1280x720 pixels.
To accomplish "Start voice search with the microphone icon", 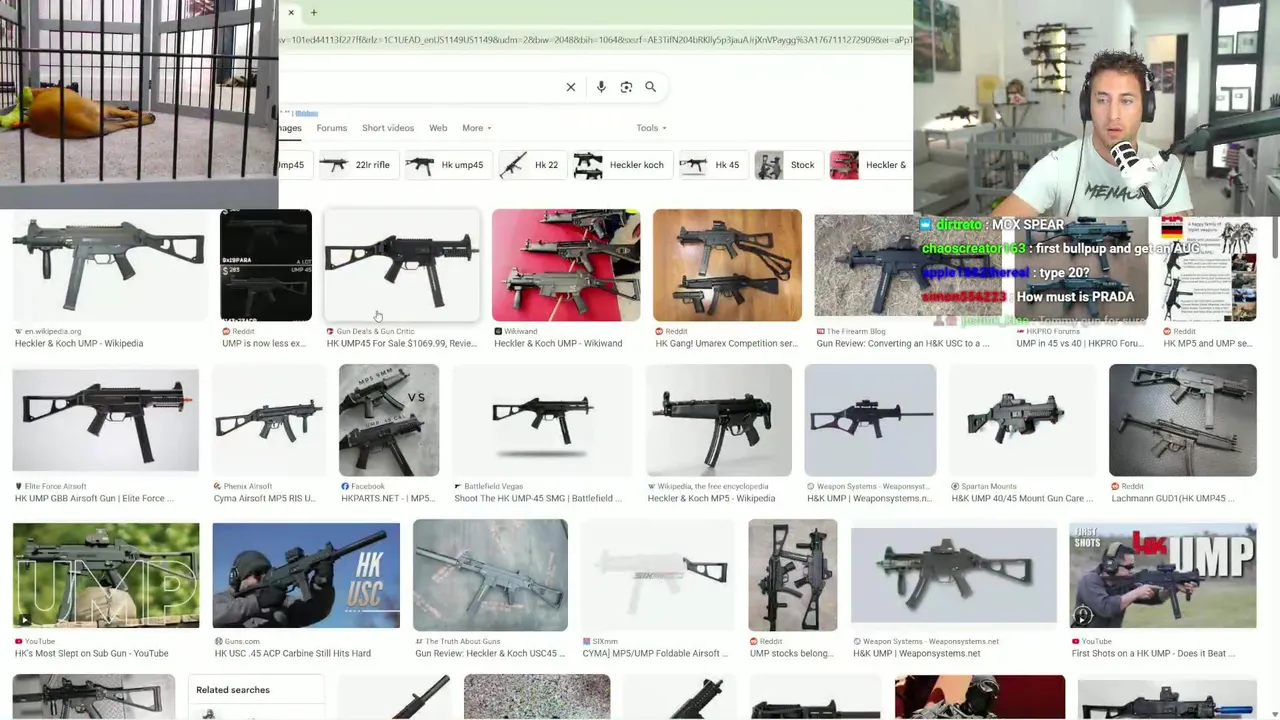I will tap(601, 87).
